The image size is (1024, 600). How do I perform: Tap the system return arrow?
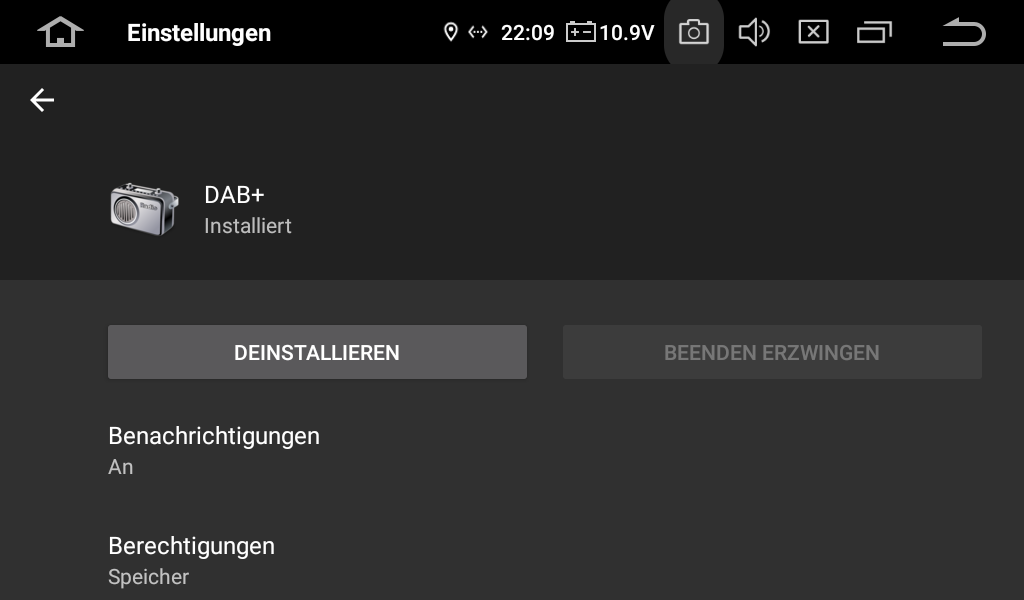[x=964, y=32]
